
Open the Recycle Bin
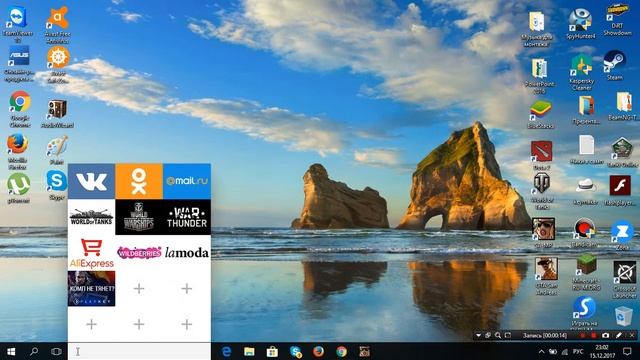point(623,316)
